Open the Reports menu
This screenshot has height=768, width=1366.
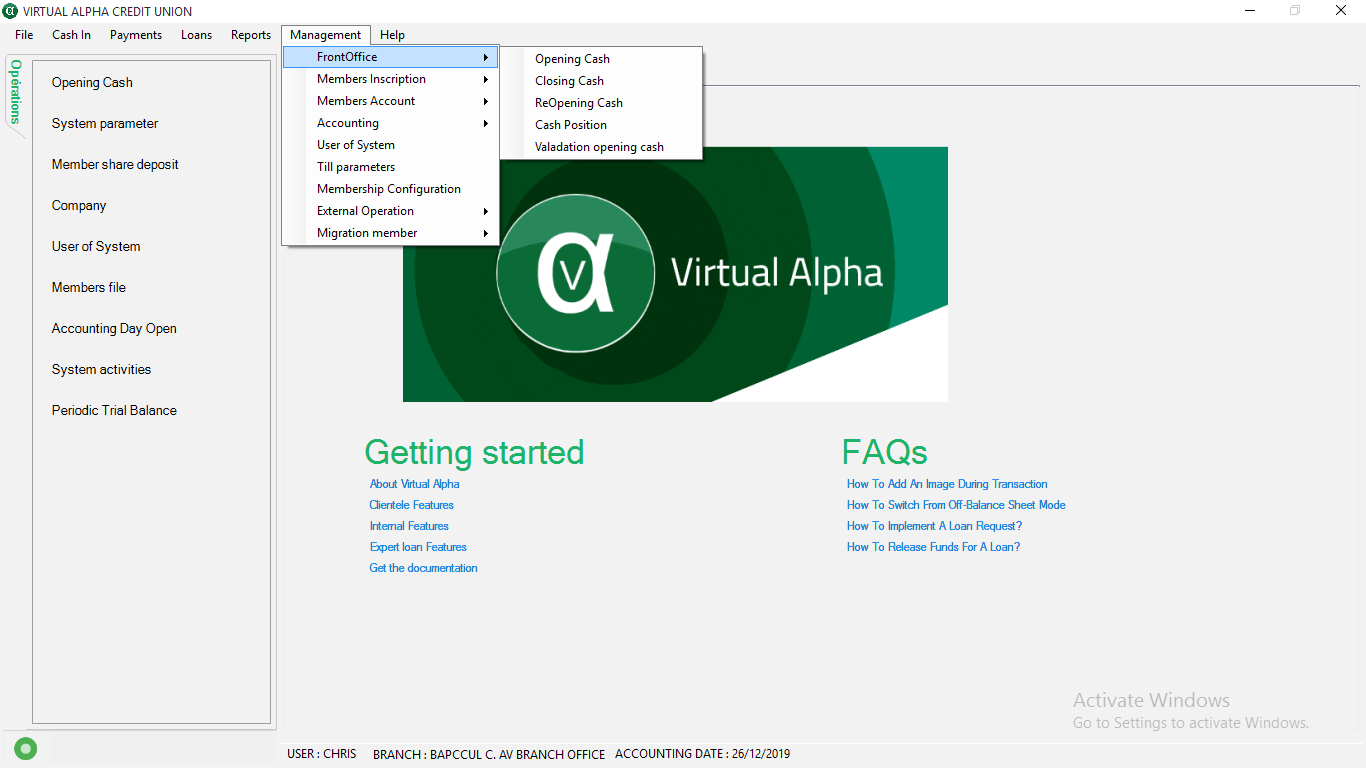[x=251, y=35]
